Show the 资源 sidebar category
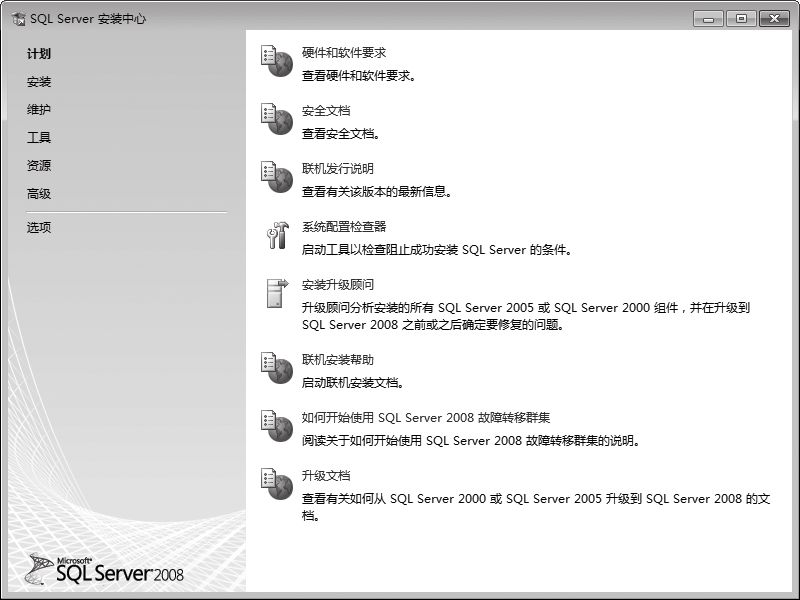 tap(39, 165)
